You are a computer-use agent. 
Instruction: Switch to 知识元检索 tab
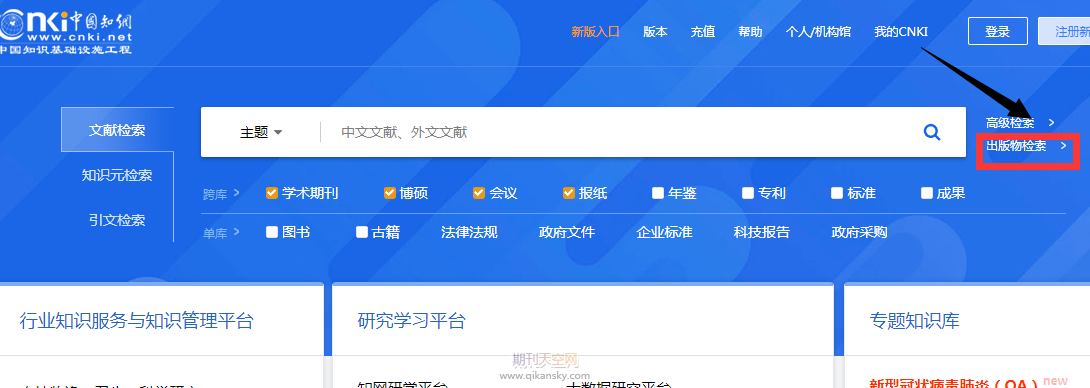tap(117, 175)
